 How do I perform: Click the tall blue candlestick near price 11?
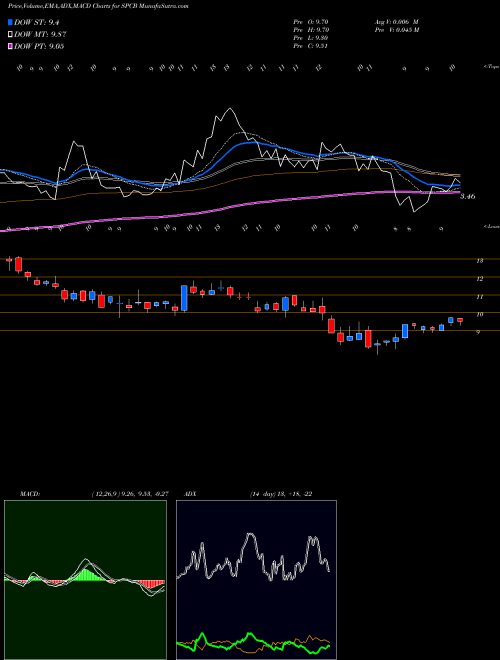184,298
